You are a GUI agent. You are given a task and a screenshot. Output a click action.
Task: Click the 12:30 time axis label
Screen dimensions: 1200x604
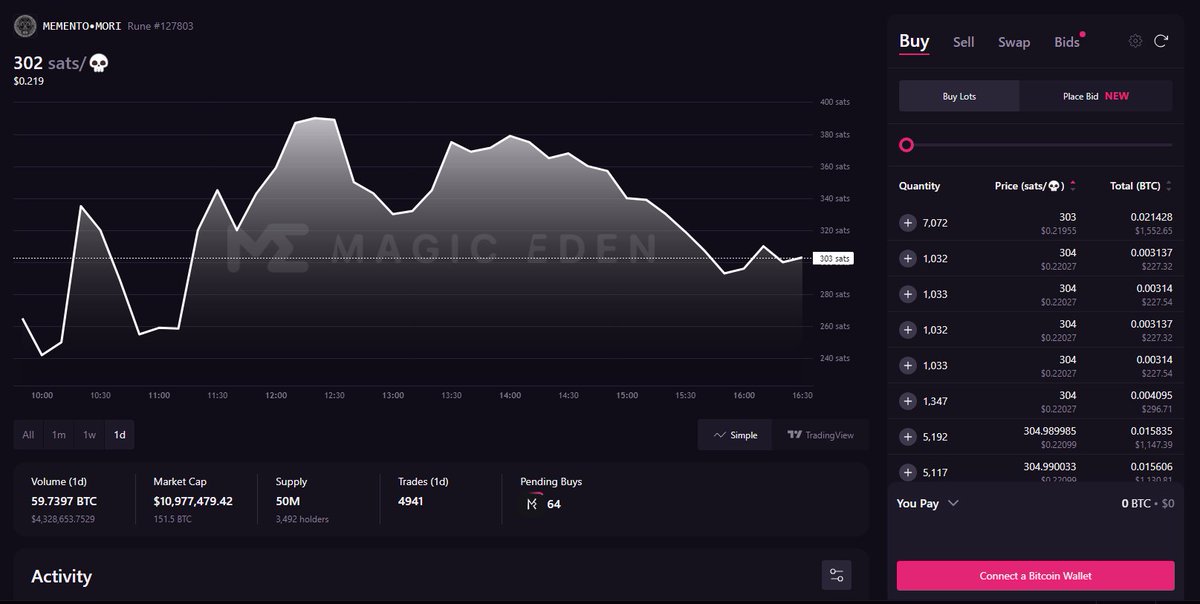(x=334, y=395)
